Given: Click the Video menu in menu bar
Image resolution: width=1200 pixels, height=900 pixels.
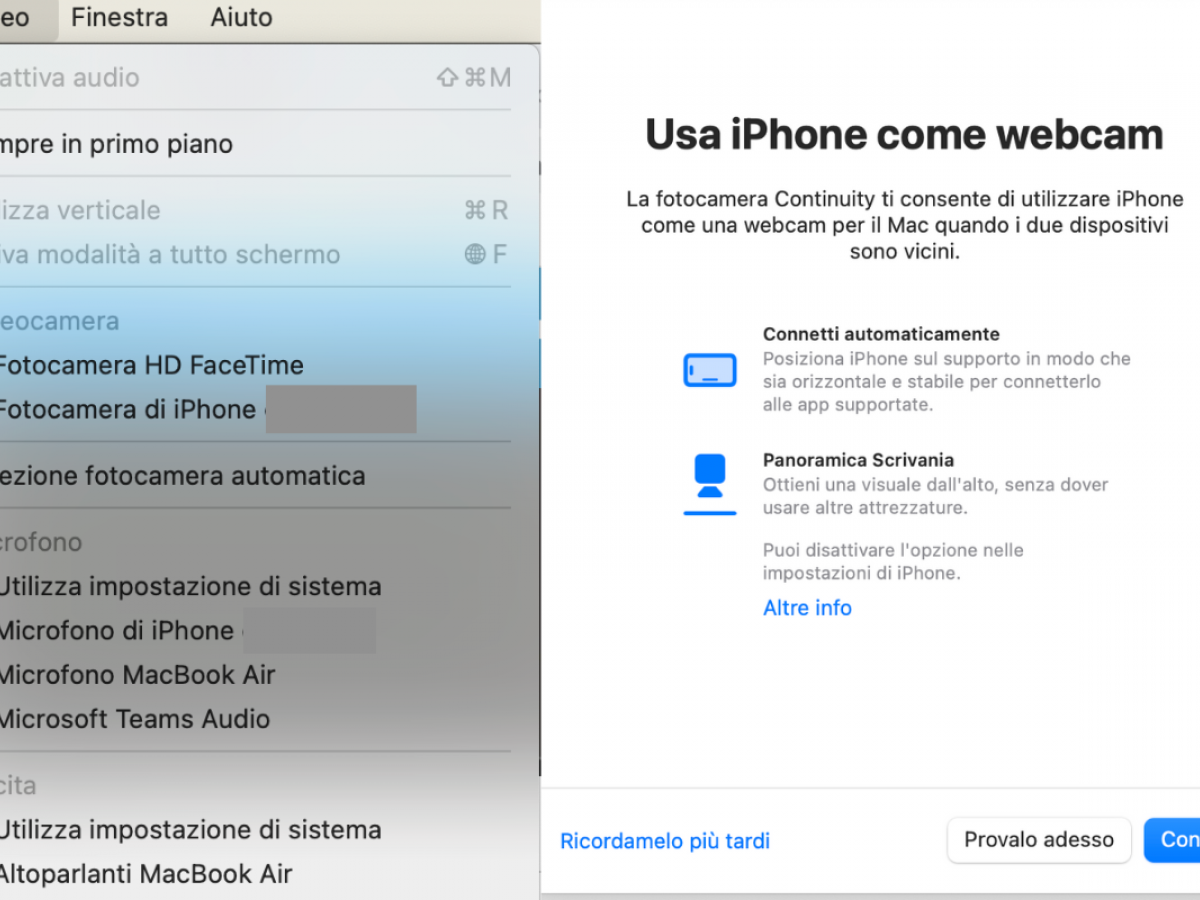Looking at the screenshot, I should click(x=17, y=17).
